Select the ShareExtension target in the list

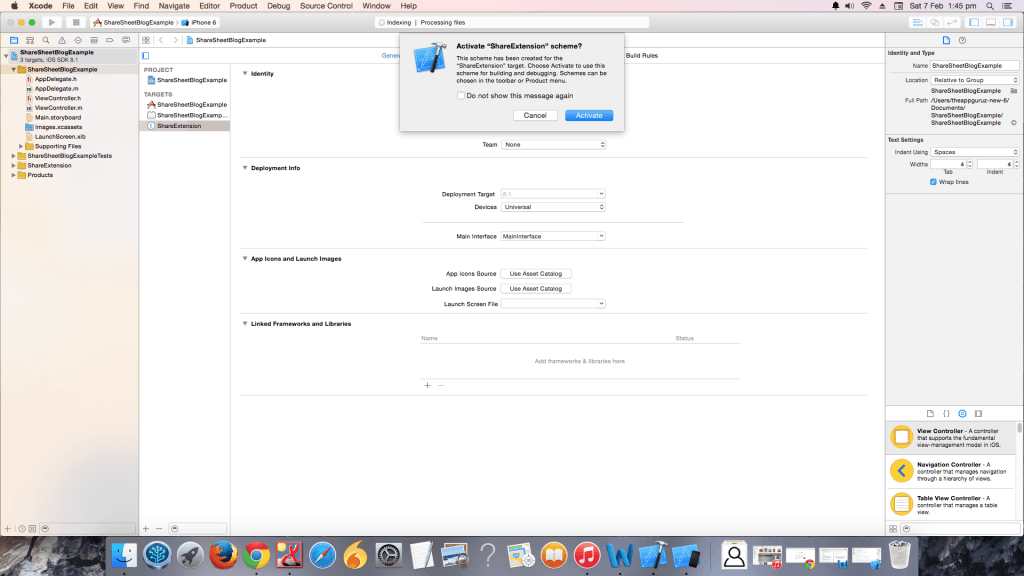(x=184, y=126)
